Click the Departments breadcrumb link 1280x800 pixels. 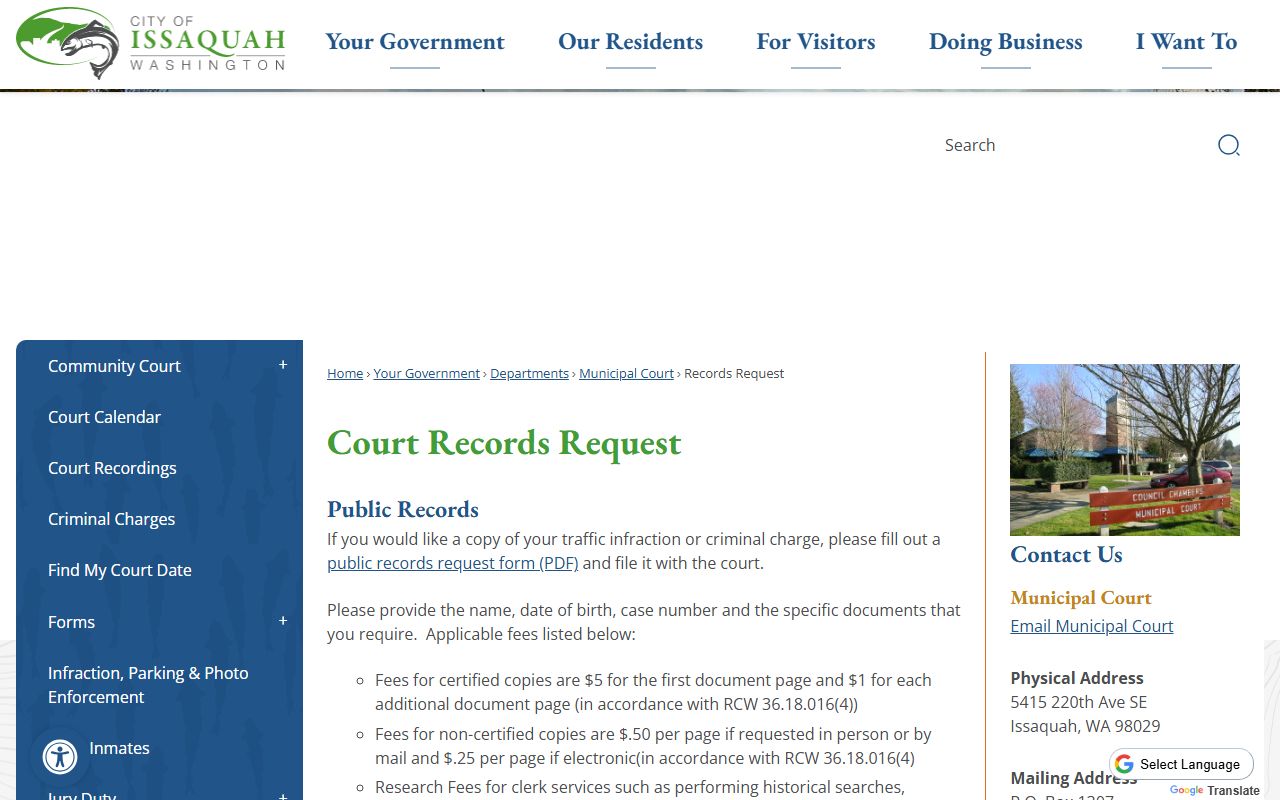coord(529,373)
